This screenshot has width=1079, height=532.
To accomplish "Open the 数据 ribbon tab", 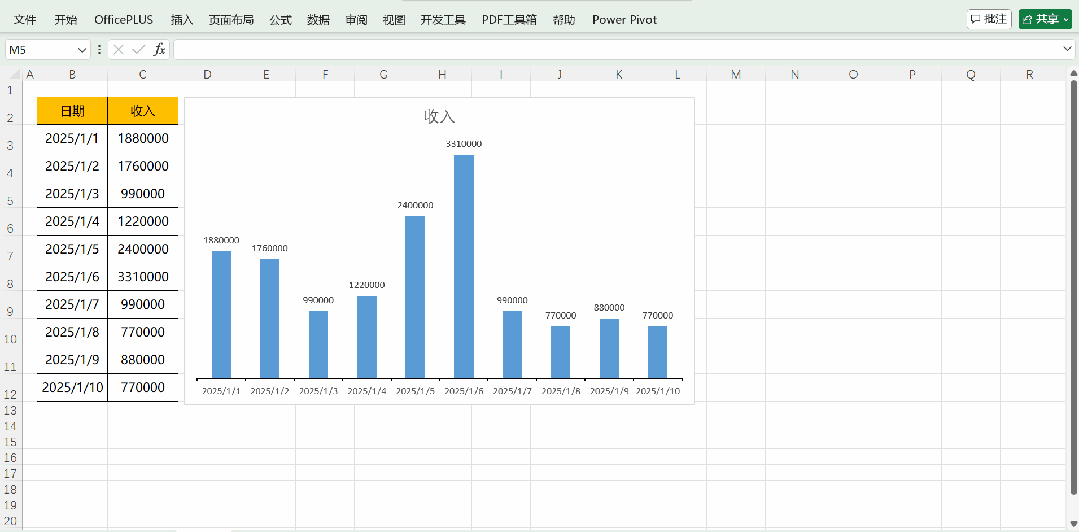I will click(x=318, y=19).
